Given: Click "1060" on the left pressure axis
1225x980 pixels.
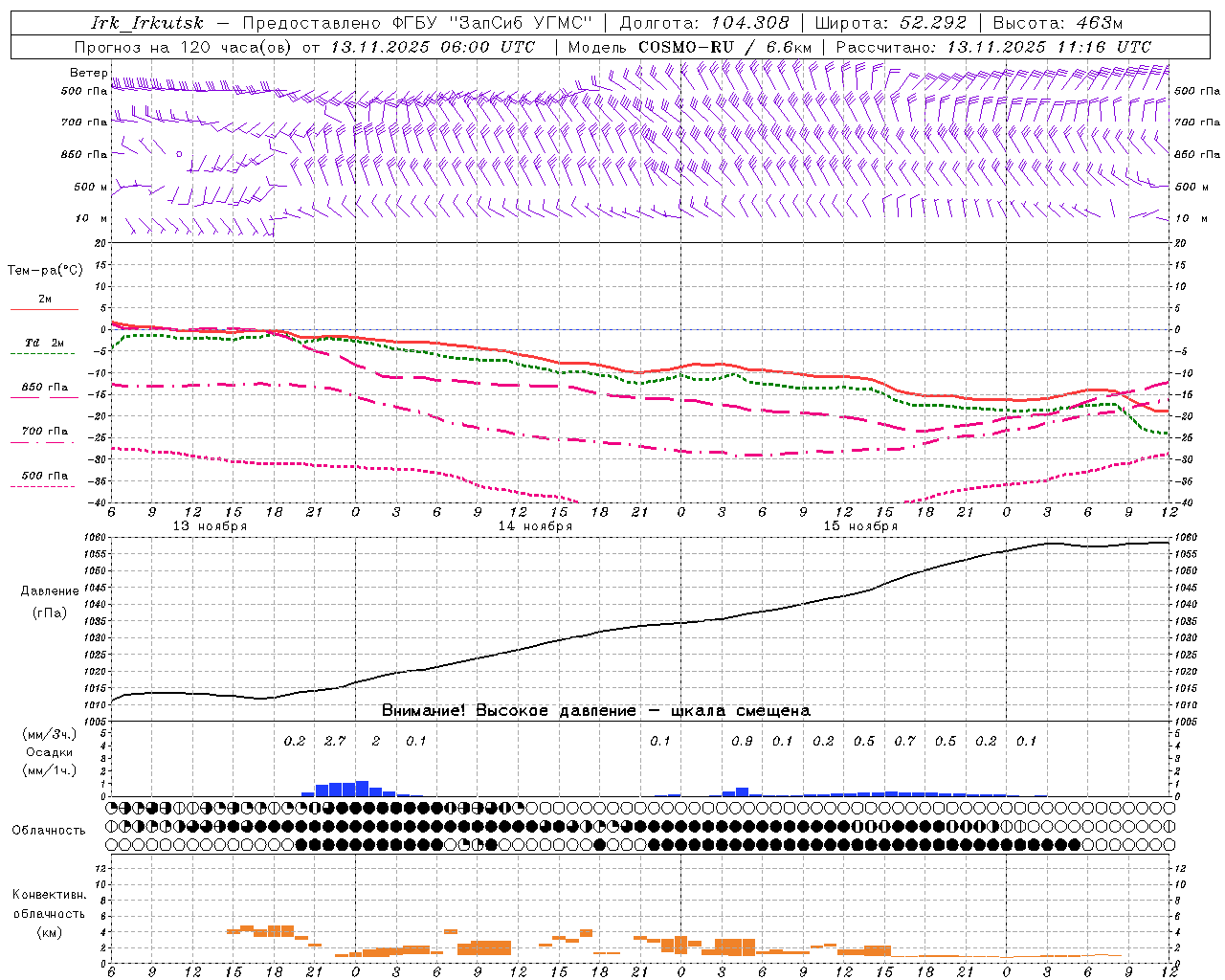Looking at the screenshot, I should click(94, 538).
